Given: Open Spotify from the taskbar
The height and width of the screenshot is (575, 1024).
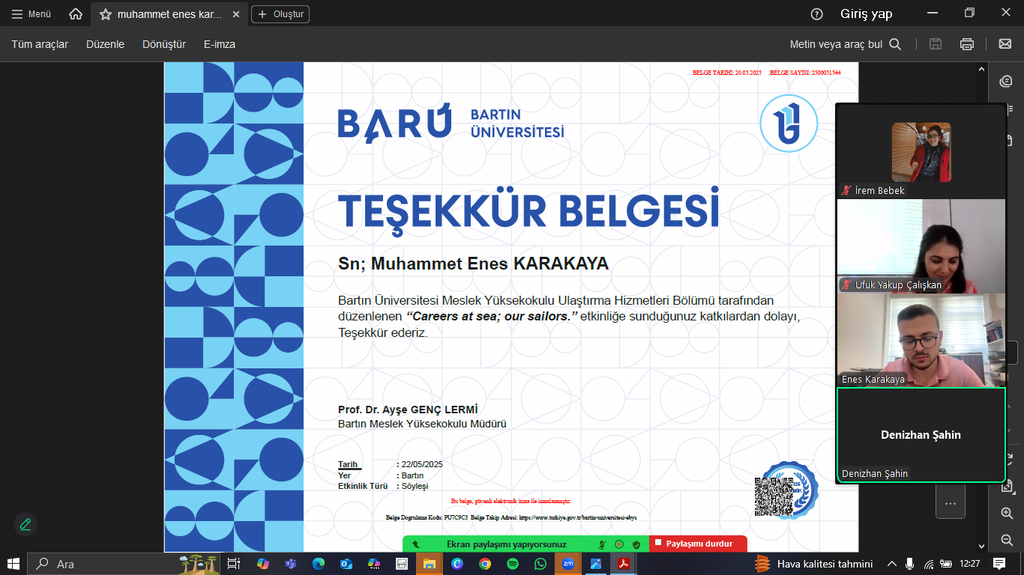Looking at the screenshot, I should pos(513,564).
